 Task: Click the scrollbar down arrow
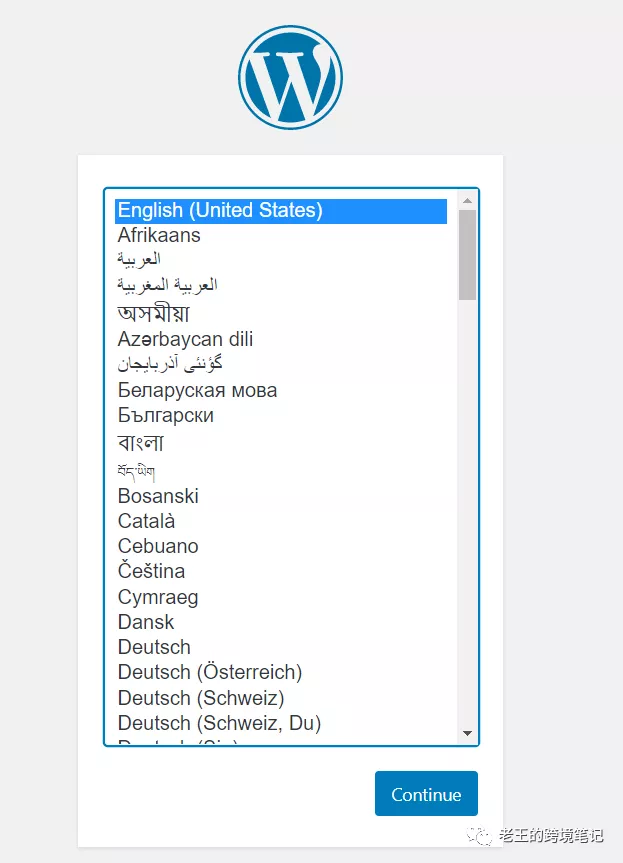click(467, 733)
